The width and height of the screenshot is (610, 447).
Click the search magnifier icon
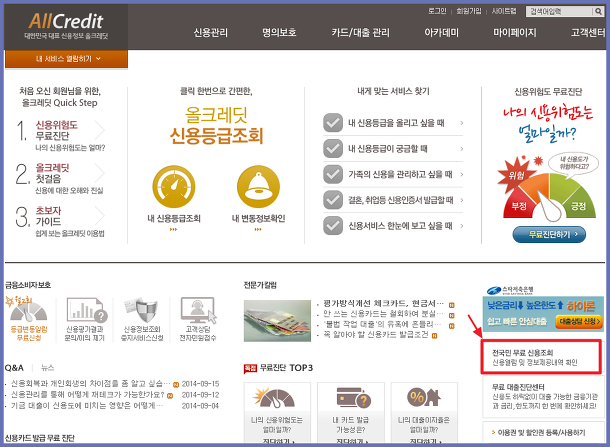click(598, 11)
